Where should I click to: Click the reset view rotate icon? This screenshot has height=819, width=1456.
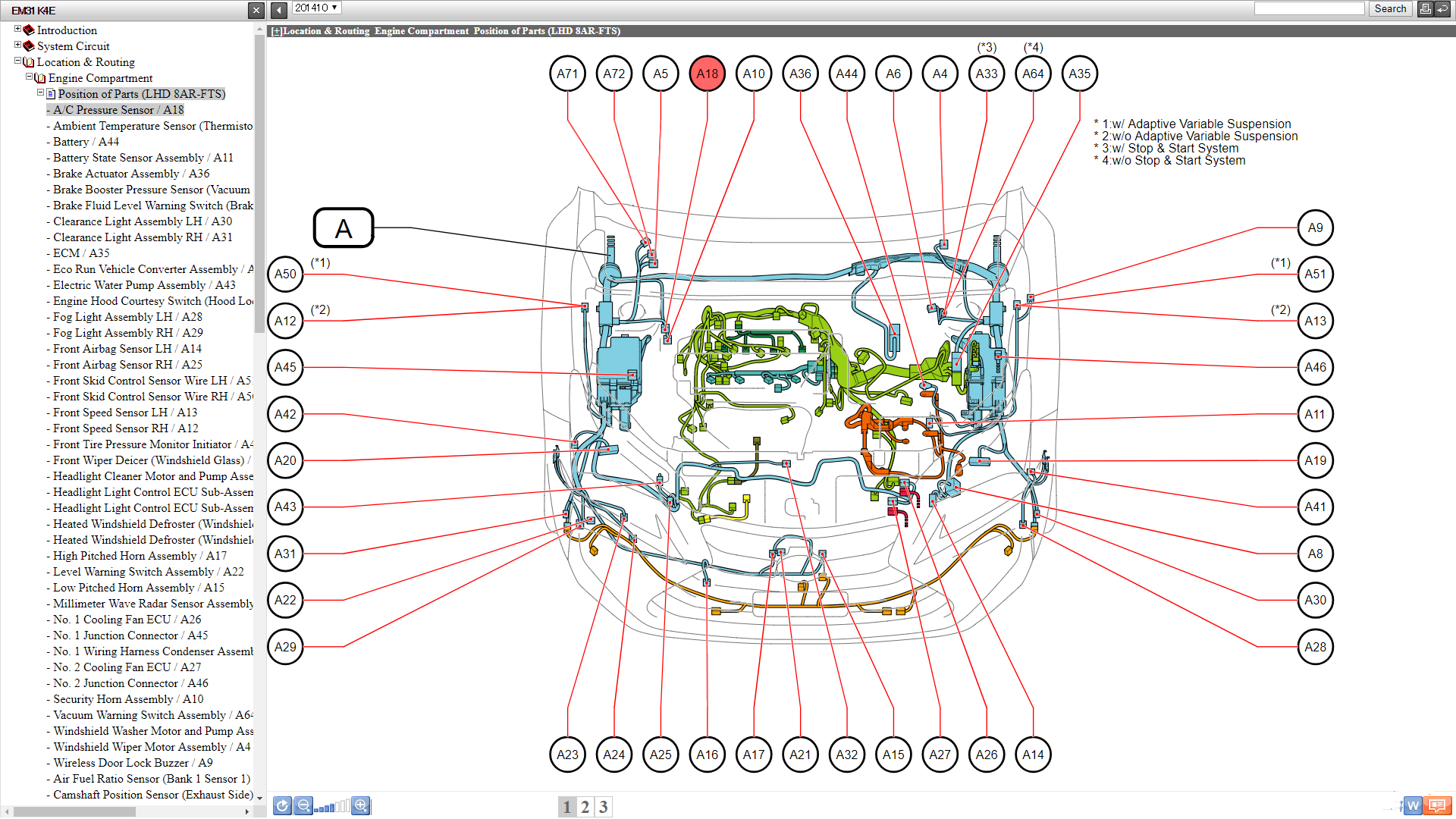coord(282,806)
